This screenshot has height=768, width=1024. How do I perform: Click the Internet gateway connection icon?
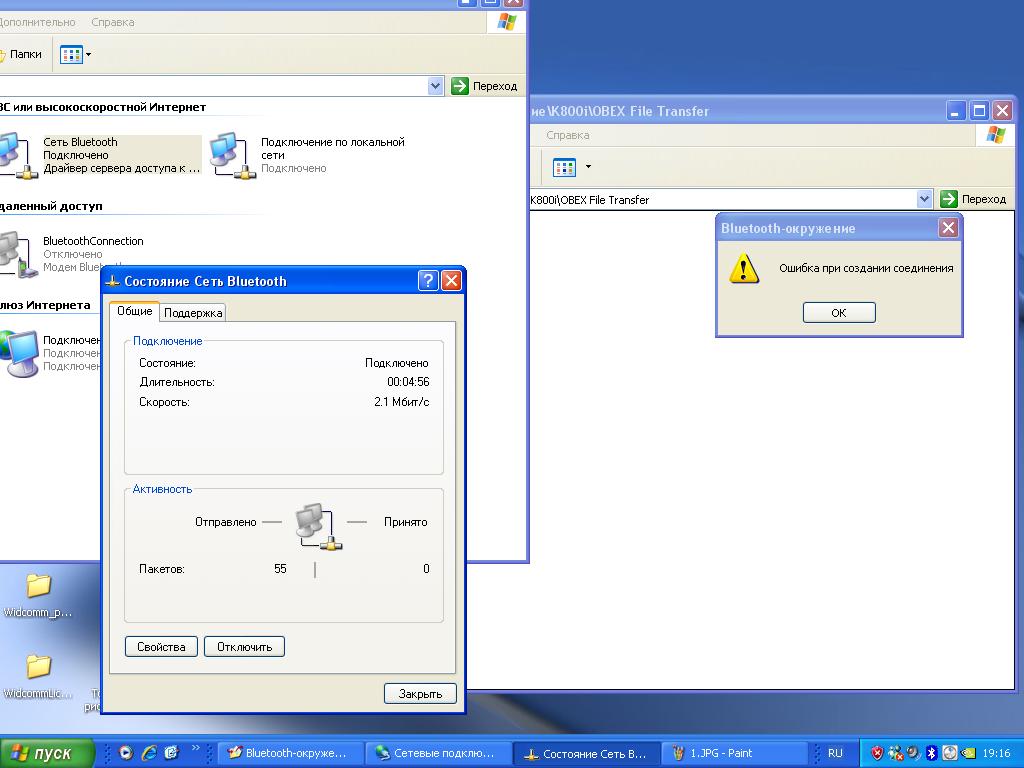coord(20,352)
